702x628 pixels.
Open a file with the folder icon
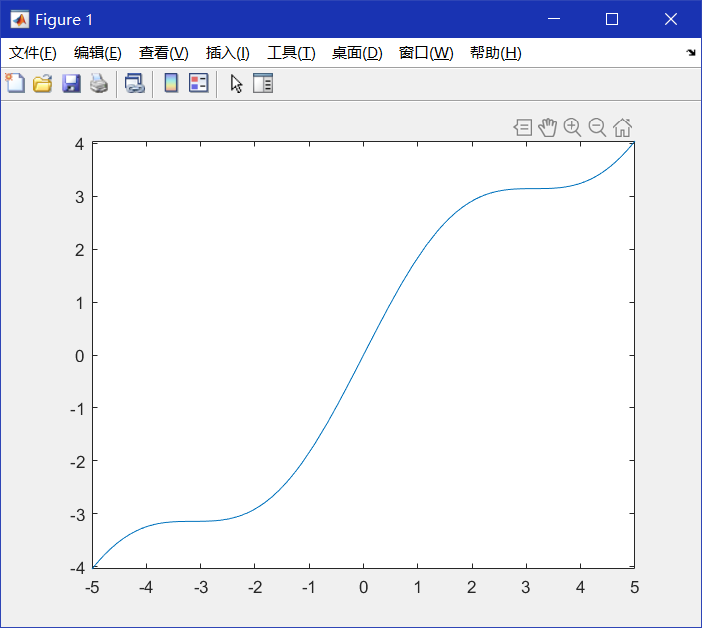tap(43, 83)
